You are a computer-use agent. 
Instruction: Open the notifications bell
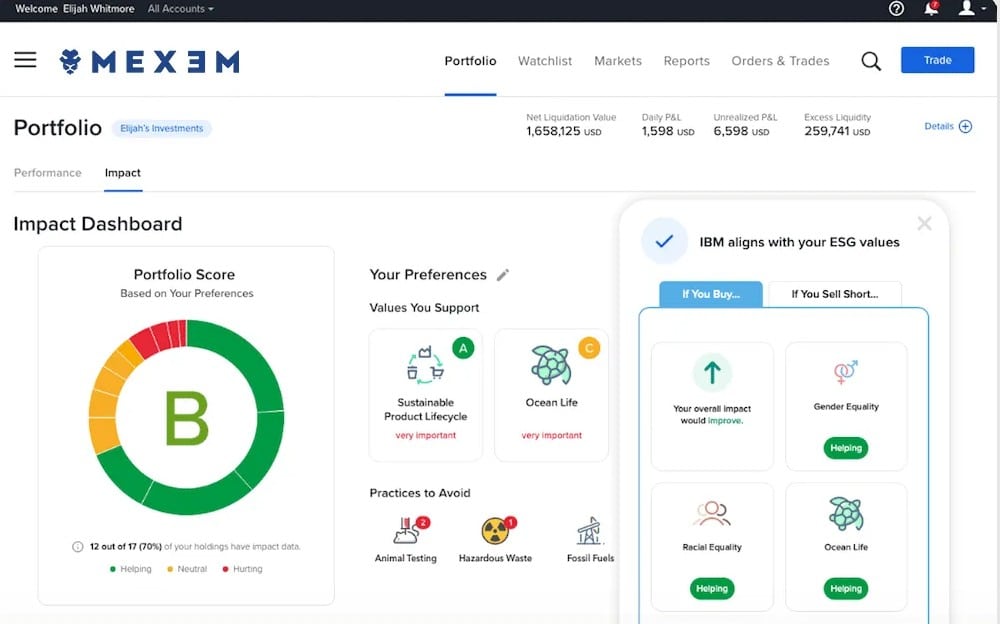[x=932, y=9]
